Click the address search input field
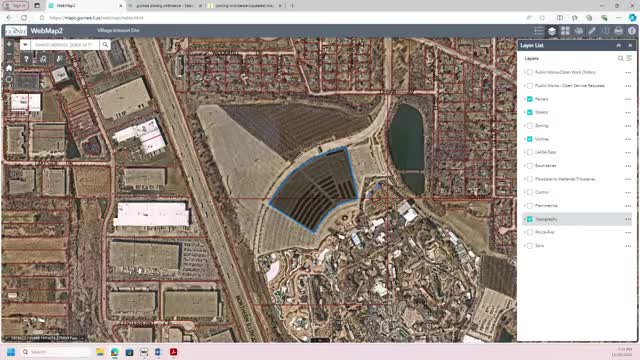 coord(65,44)
